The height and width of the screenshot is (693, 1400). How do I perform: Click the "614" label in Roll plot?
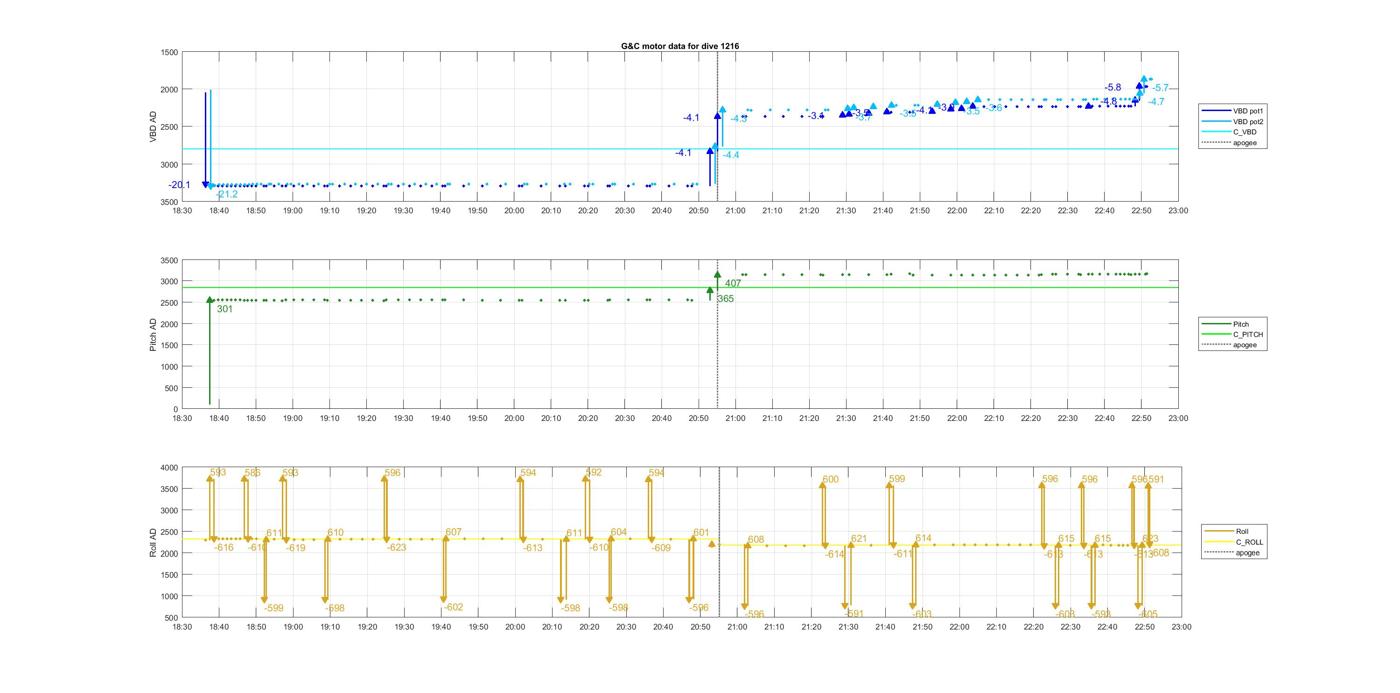point(923,539)
